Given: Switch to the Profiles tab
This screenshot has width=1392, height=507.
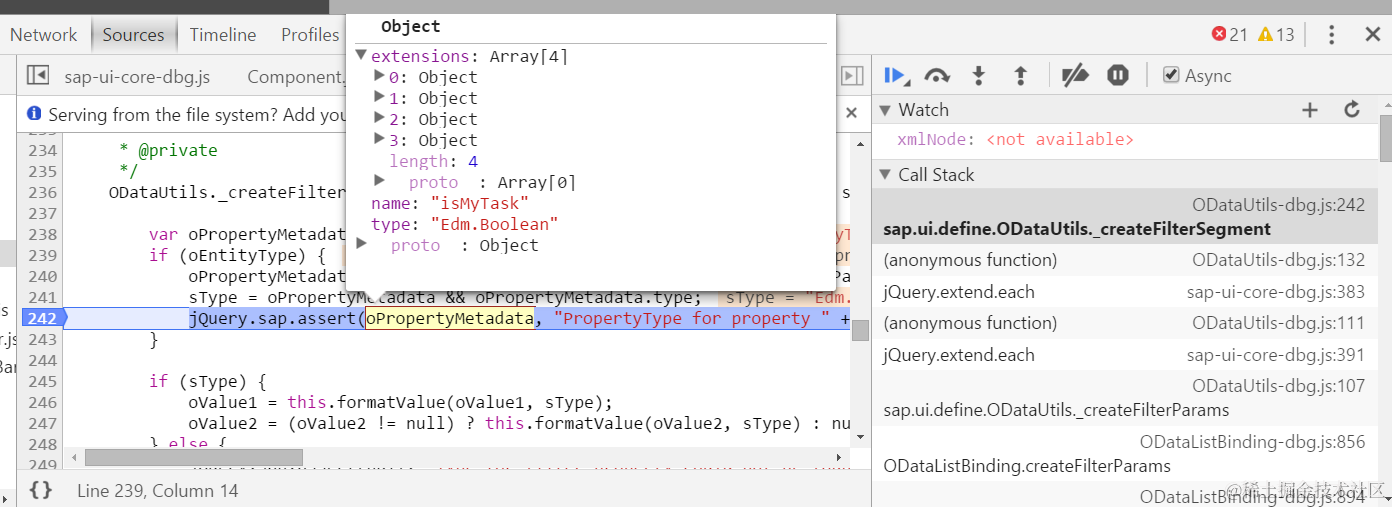Looking at the screenshot, I should coord(310,35).
